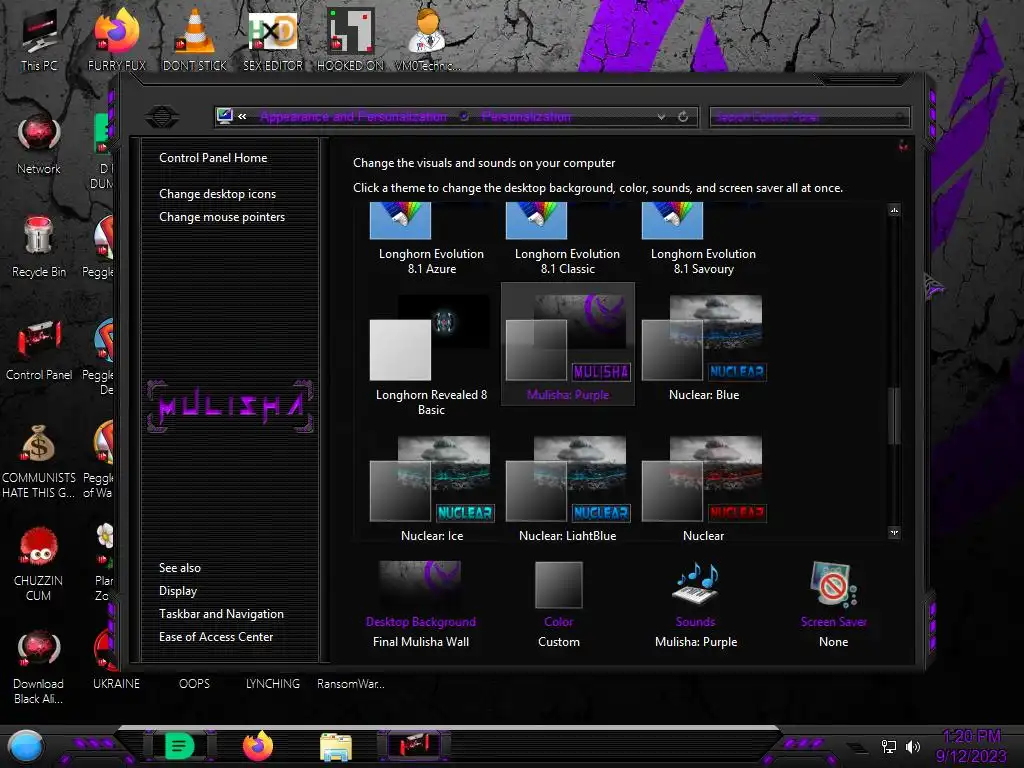Select Longhorn Evolution 8.1 Savoury theme
1024x768 pixels.
click(703, 239)
